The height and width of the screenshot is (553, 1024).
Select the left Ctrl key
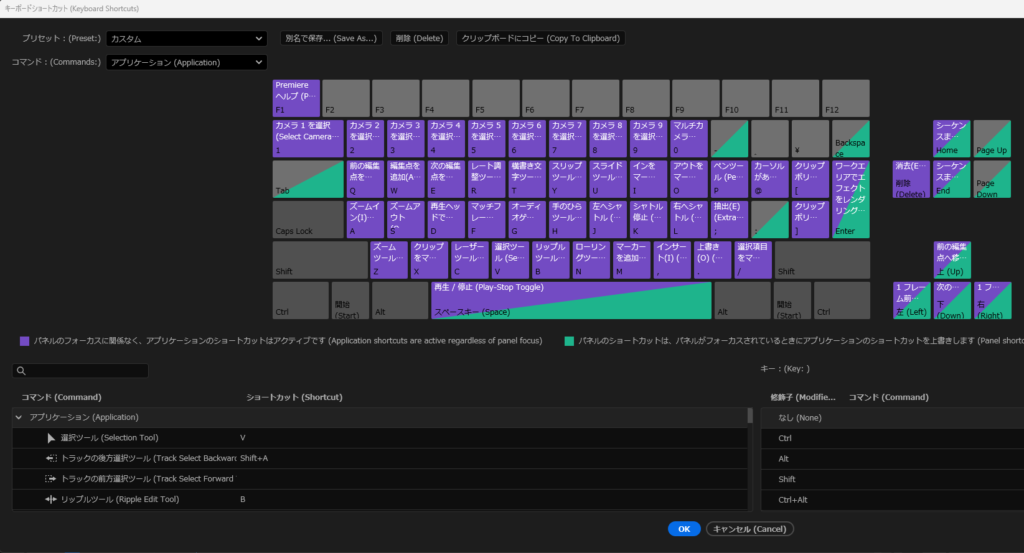click(x=300, y=300)
